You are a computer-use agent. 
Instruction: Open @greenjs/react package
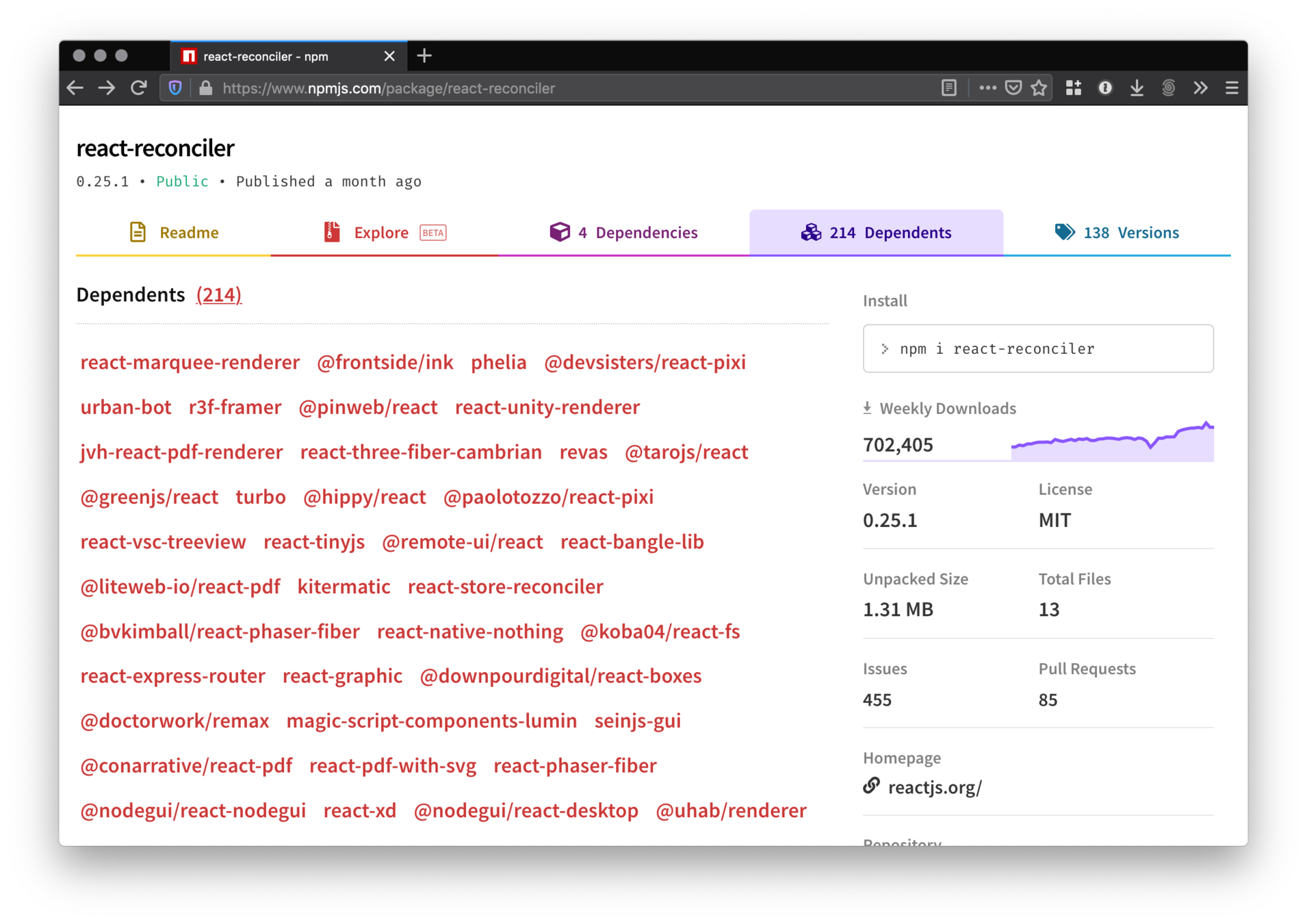click(149, 497)
